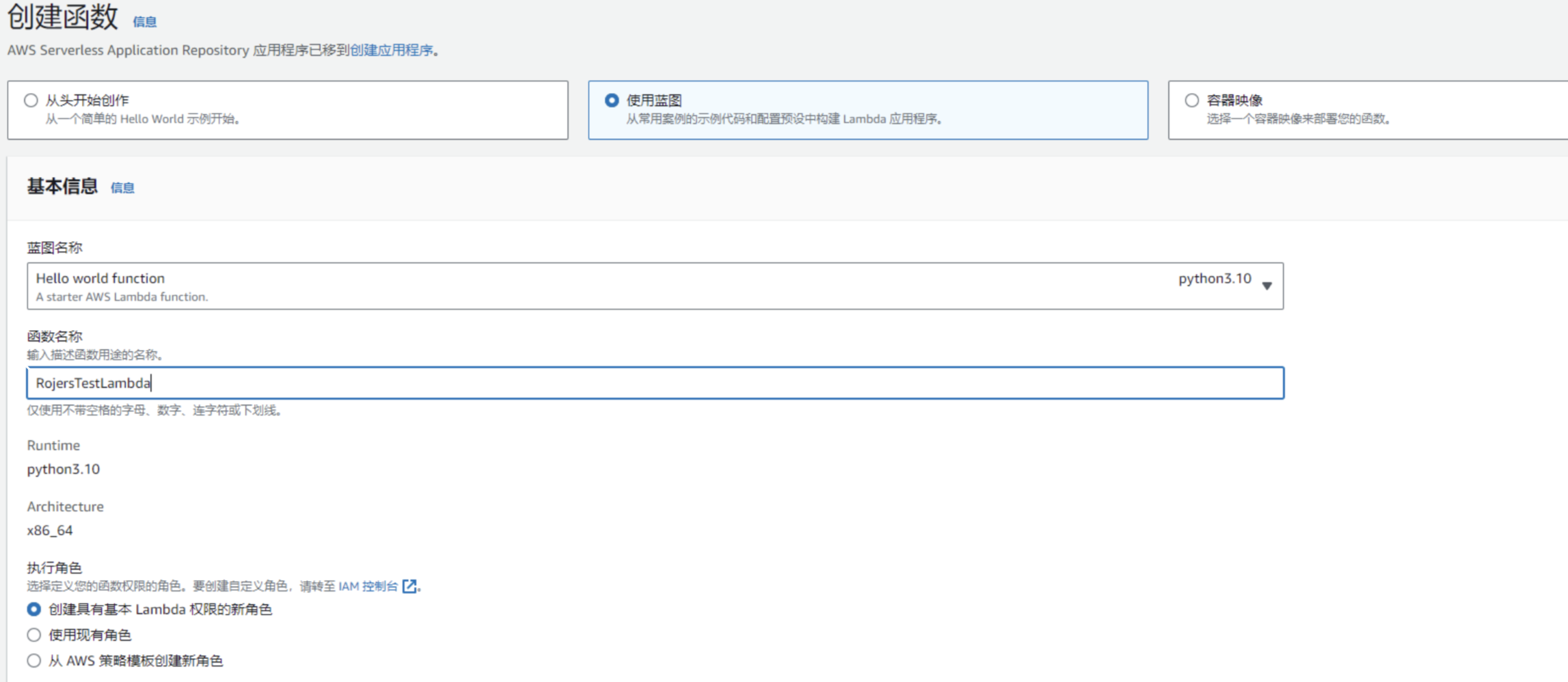Image resolution: width=1568 pixels, height=682 pixels.
Task: Open the 信息 link beside 基本信息
Action: (x=122, y=188)
